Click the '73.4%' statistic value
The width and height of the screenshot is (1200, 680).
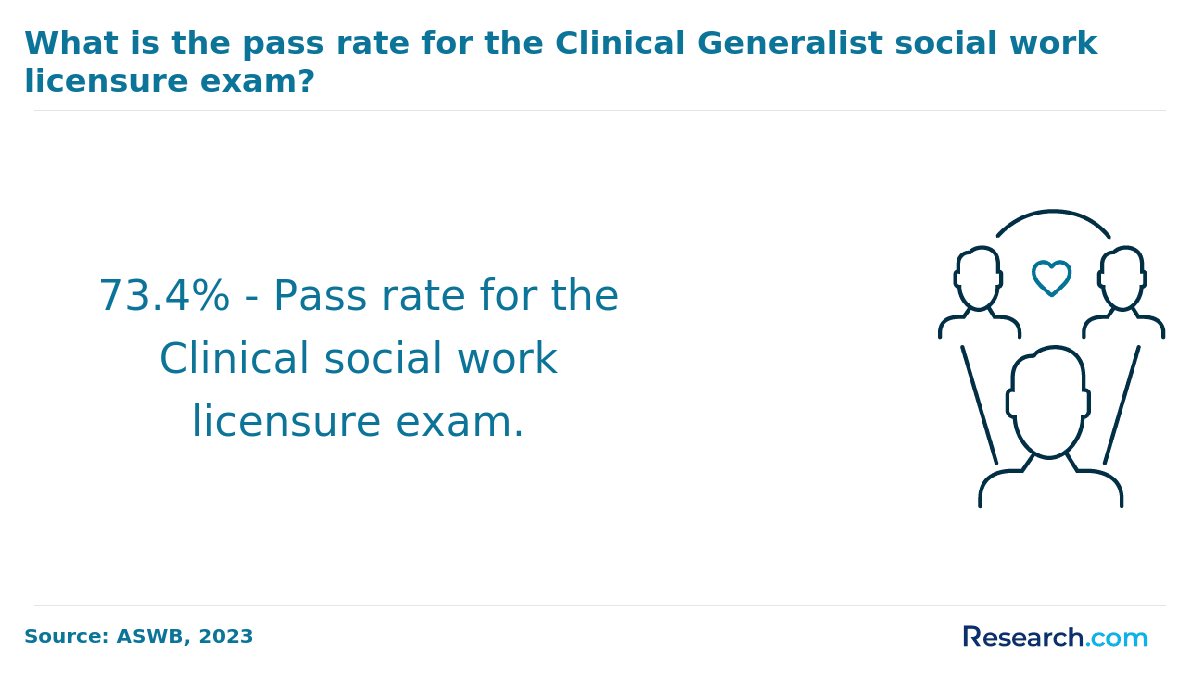[164, 296]
